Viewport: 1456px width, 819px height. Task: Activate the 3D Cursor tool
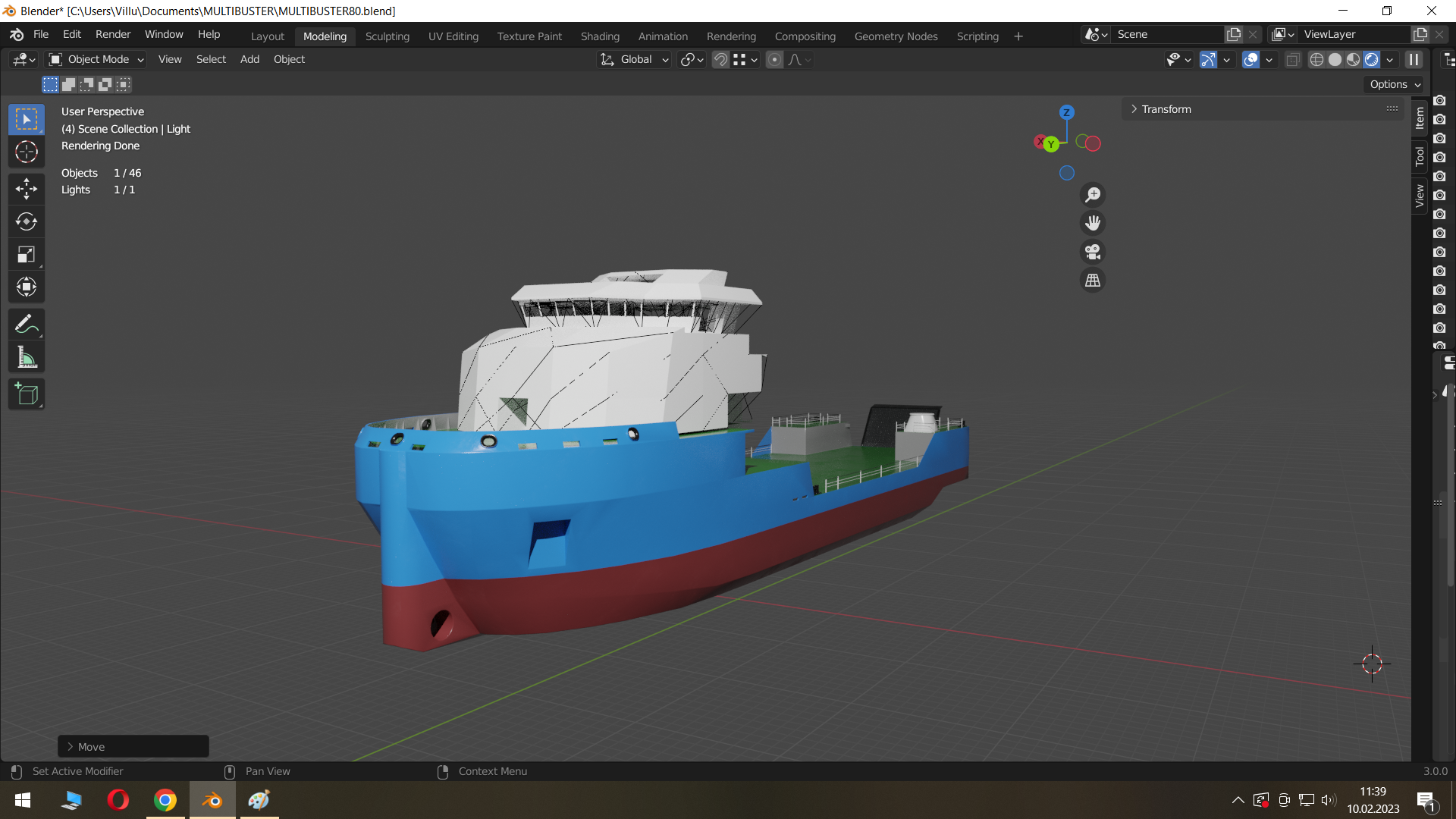click(27, 152)
